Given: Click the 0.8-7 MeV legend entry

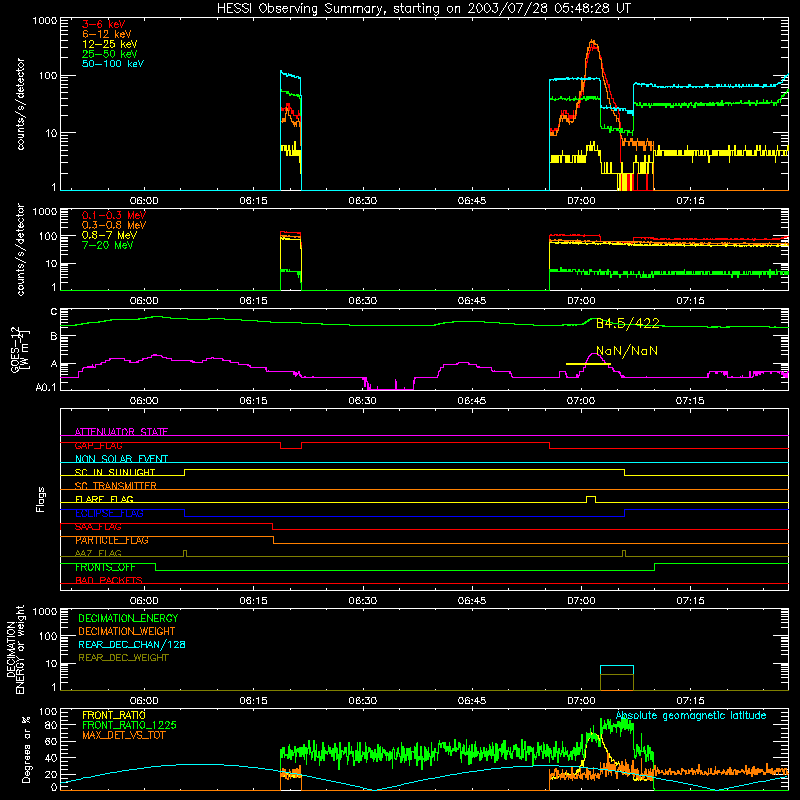Looking at the screenshot, I should point(109,235).
